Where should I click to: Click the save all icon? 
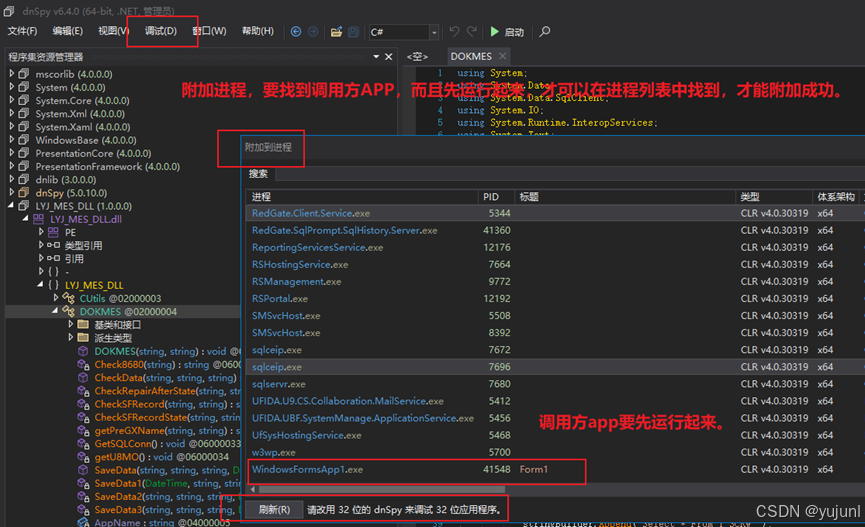[x=354, y=32]
